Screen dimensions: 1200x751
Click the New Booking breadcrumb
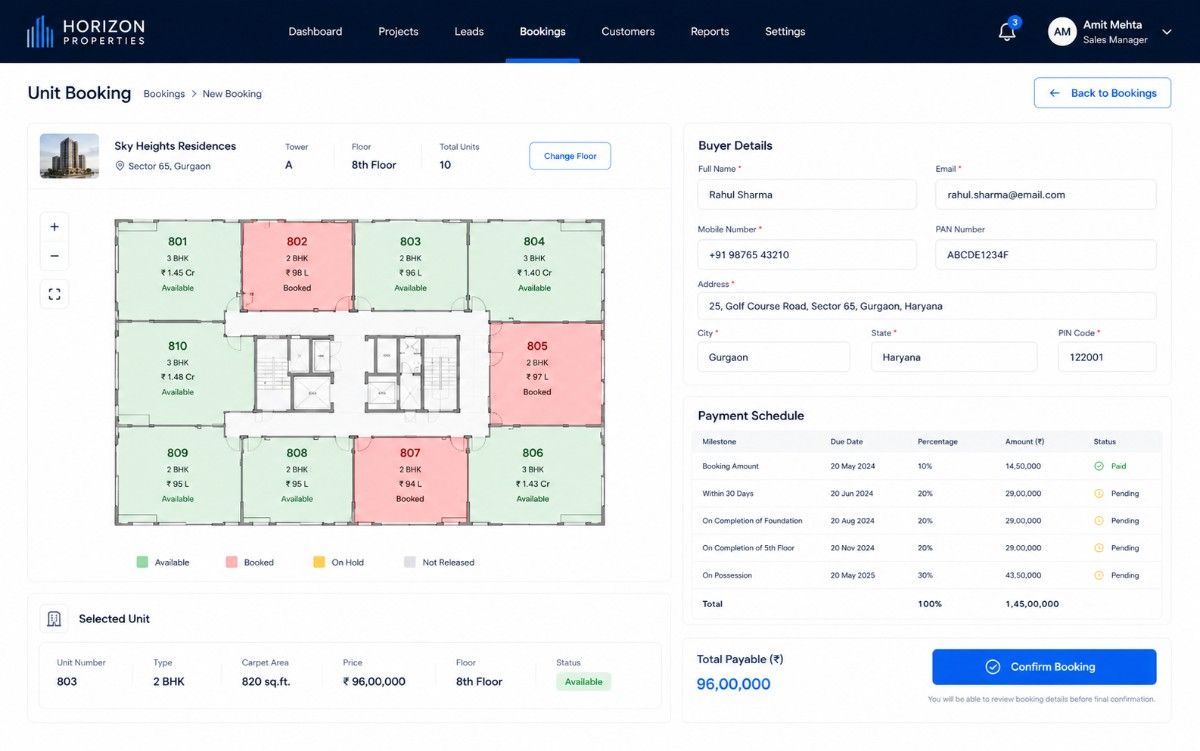pos(232,94)
